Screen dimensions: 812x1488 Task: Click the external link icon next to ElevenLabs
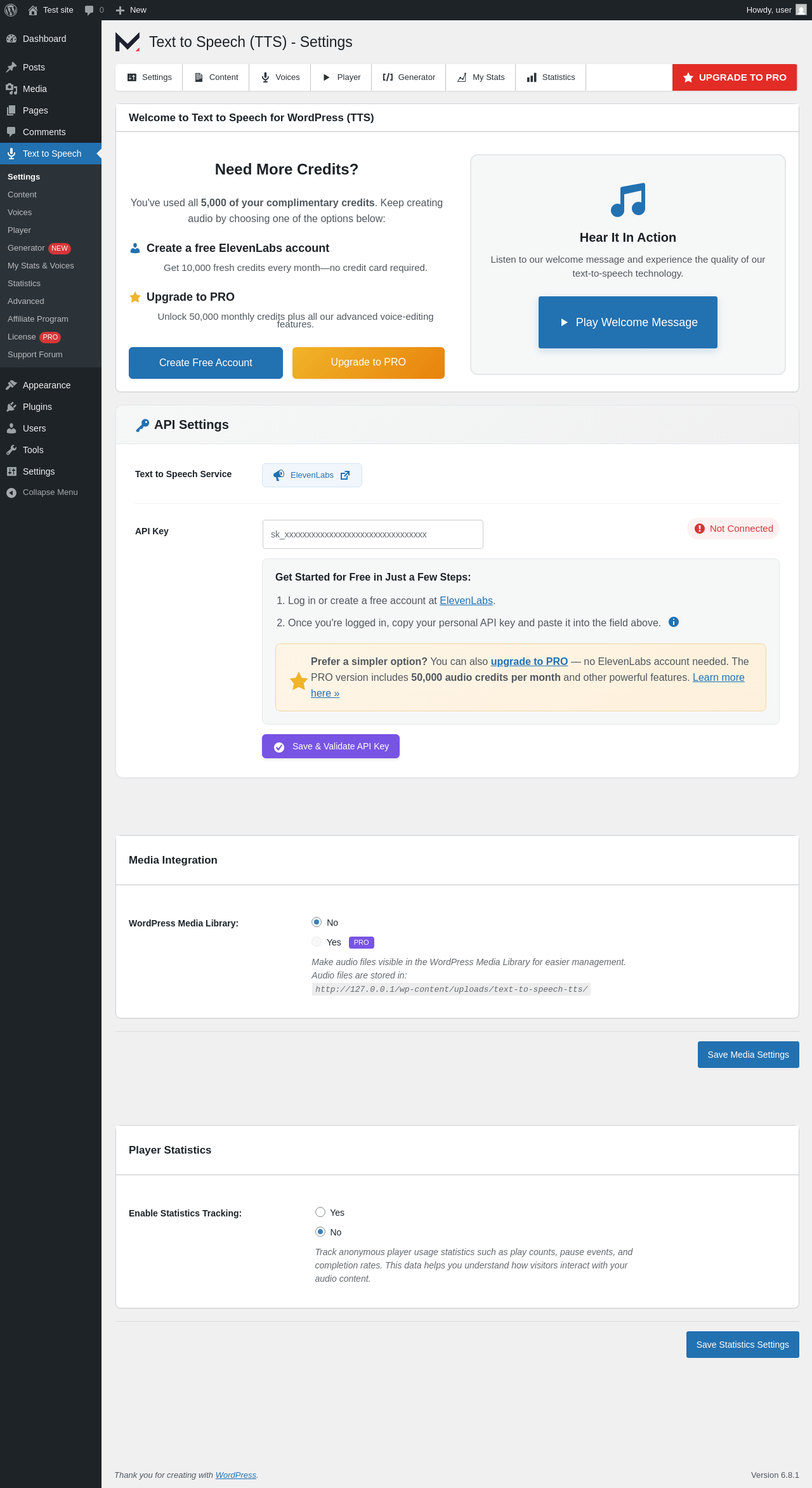pos(345,475)
